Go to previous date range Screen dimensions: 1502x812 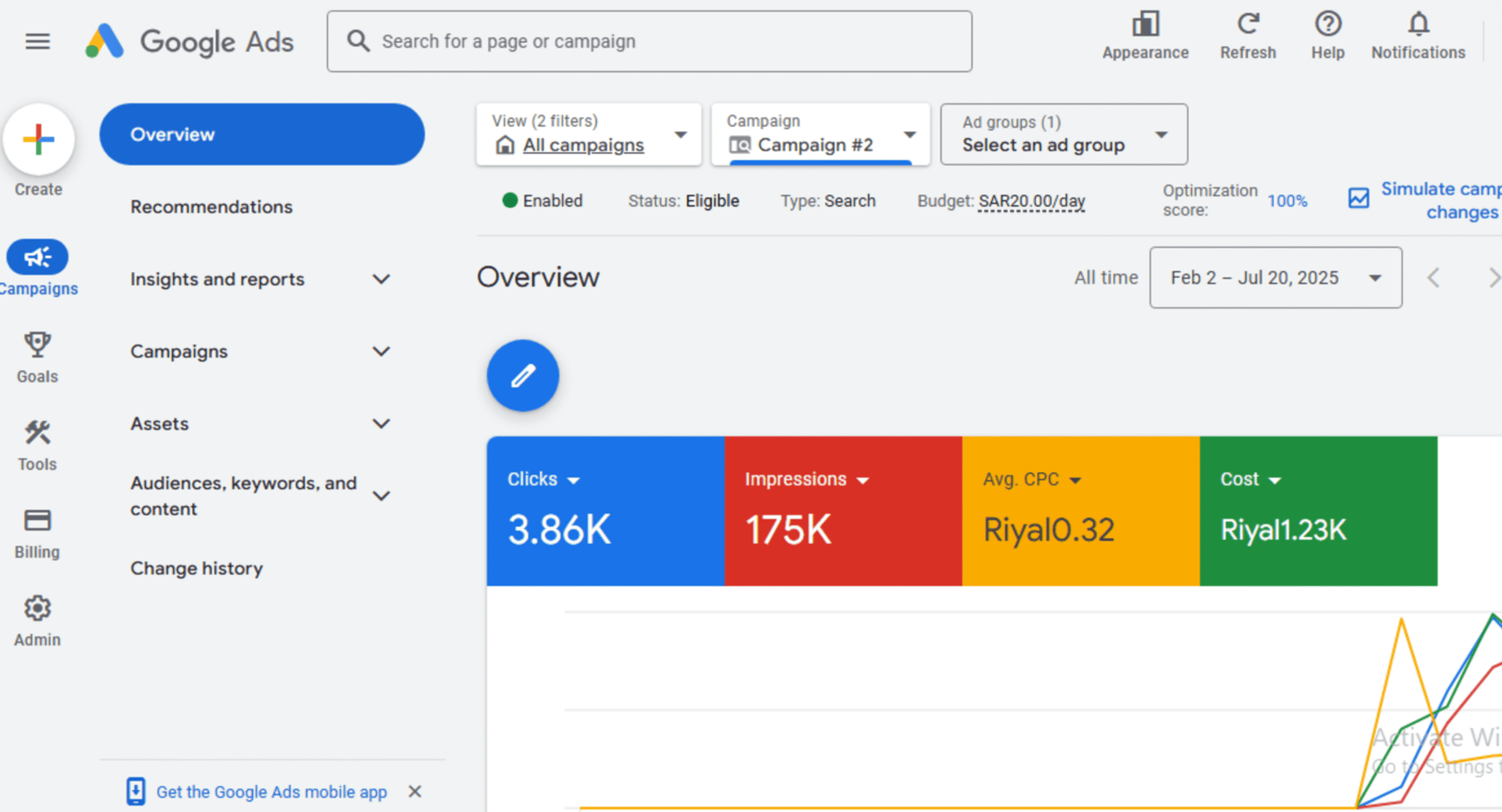(1433, 278)
